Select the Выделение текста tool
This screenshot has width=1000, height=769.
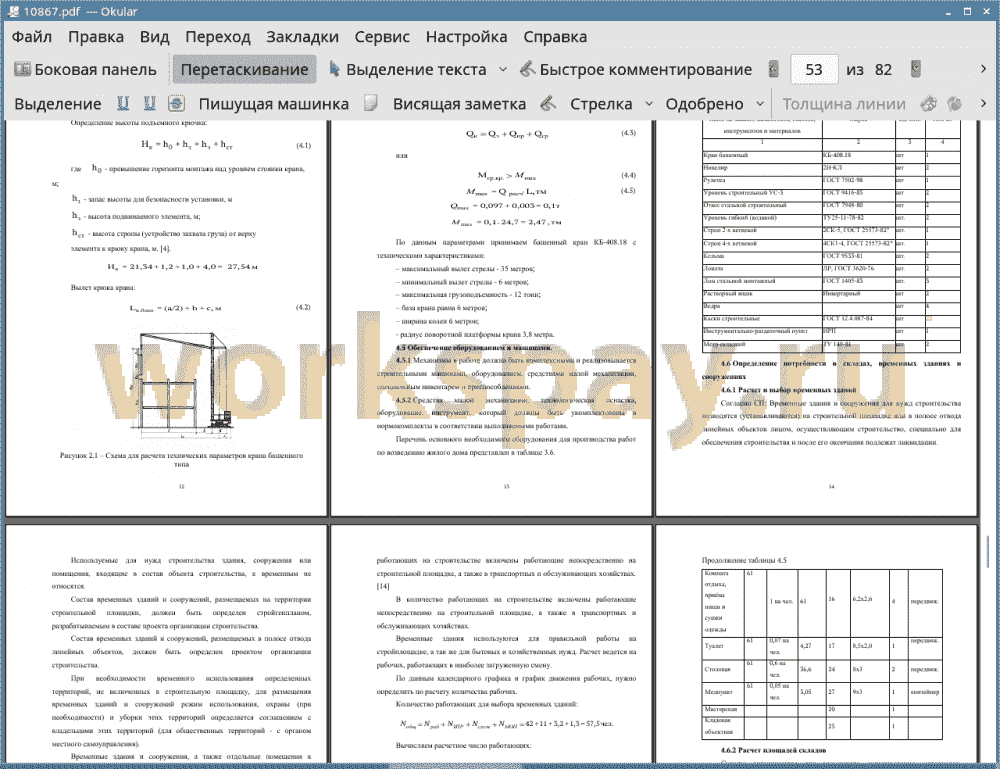tap(408, 70)
